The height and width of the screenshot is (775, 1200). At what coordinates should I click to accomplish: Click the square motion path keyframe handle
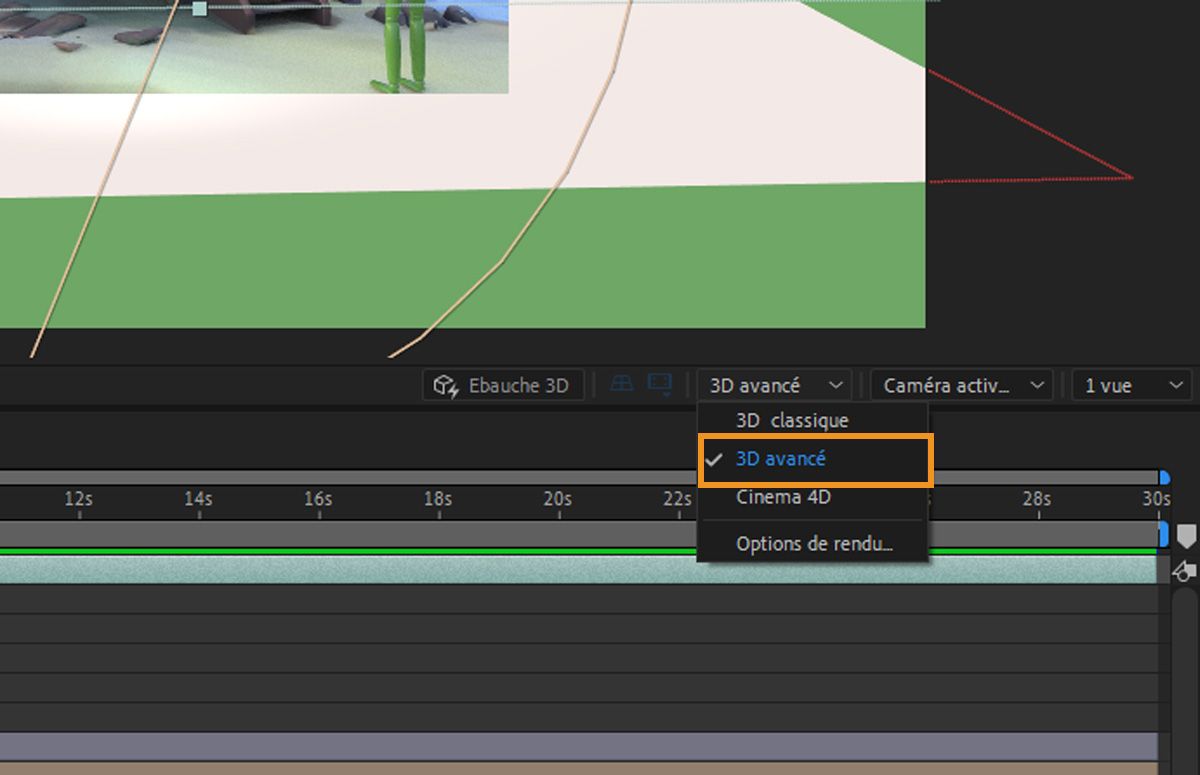[x=200, y=8]
